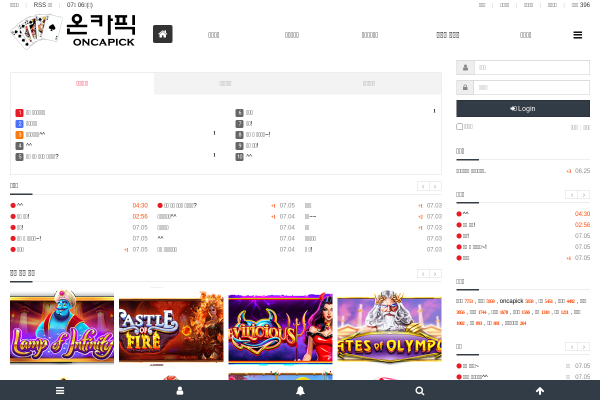Screen dimensions: 600x400
Task: Show next items in the main post list
Action: (x=435, y=186)
